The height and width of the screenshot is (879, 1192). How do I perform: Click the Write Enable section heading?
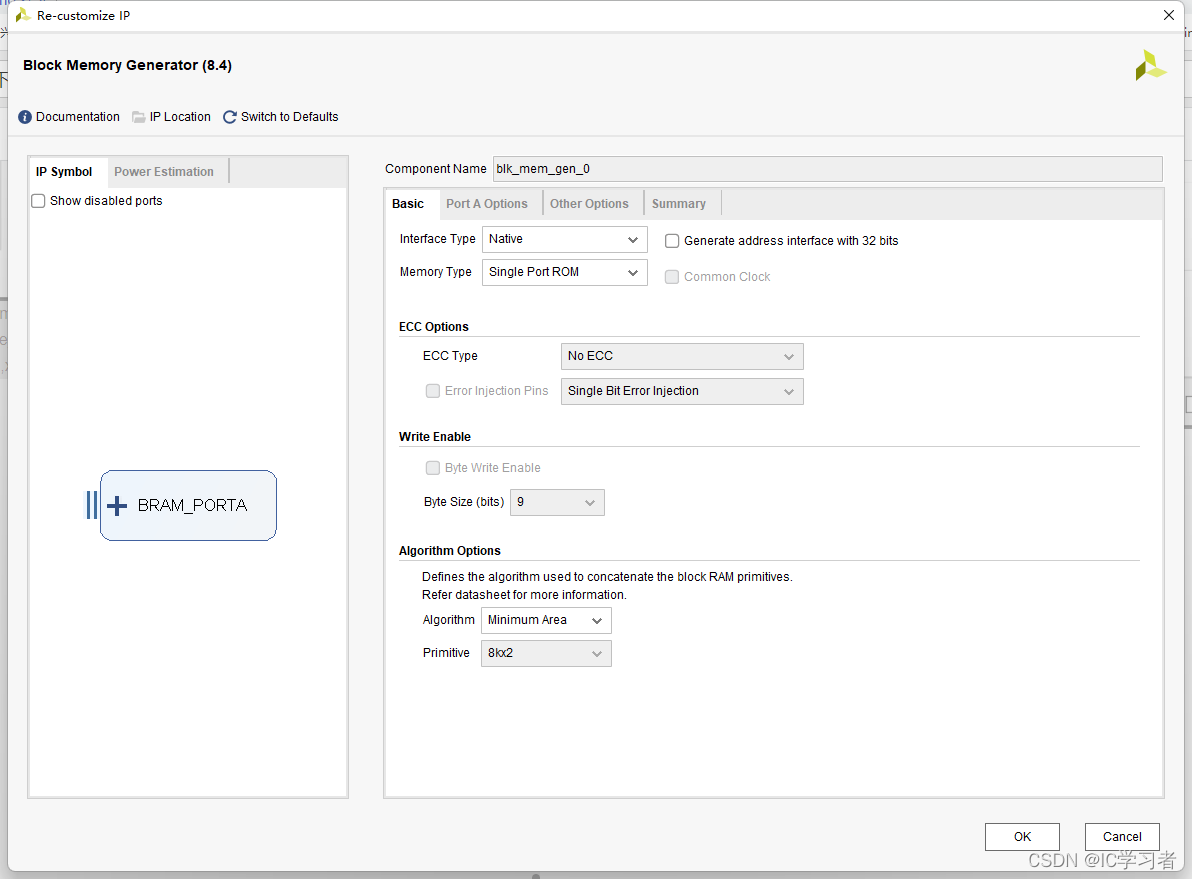click(435, 436)
